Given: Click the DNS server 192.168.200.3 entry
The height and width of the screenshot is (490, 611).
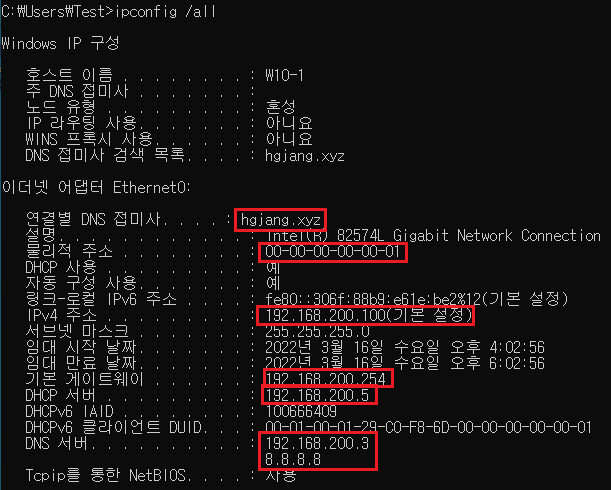Looking at the screenshot, I should tap(317, 443).
